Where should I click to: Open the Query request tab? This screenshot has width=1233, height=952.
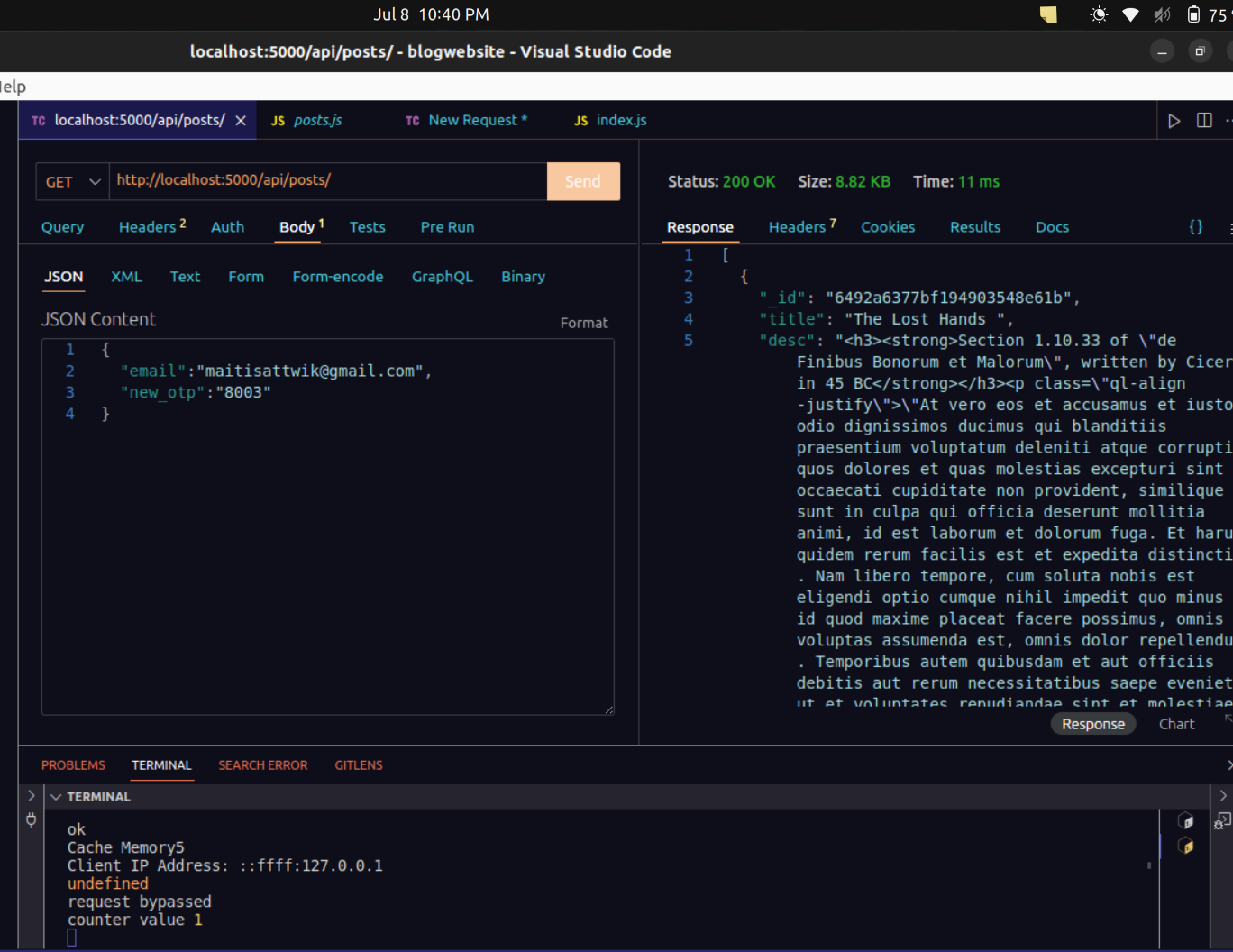(x=62, y=227)
